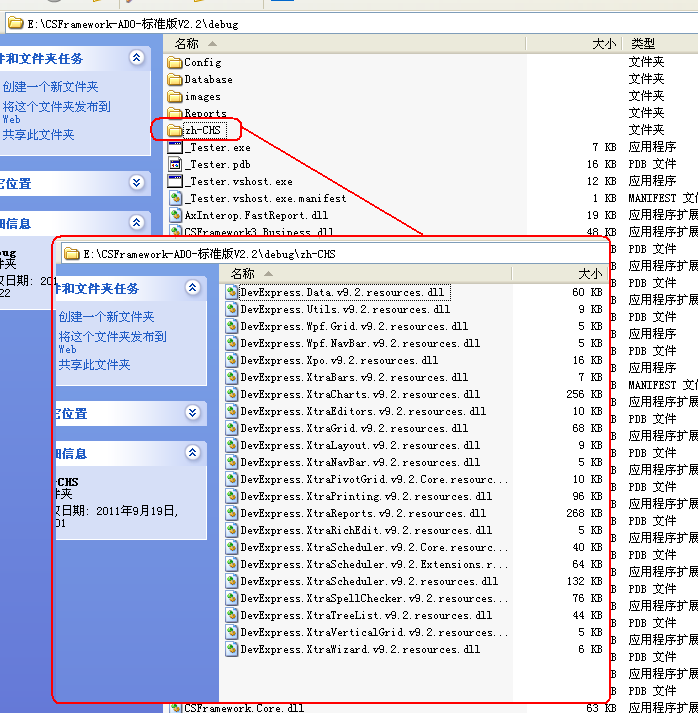This screenshot has width=698, height=713.
Task: Sort by 名称 column in upper window
Action: [187, 44]
